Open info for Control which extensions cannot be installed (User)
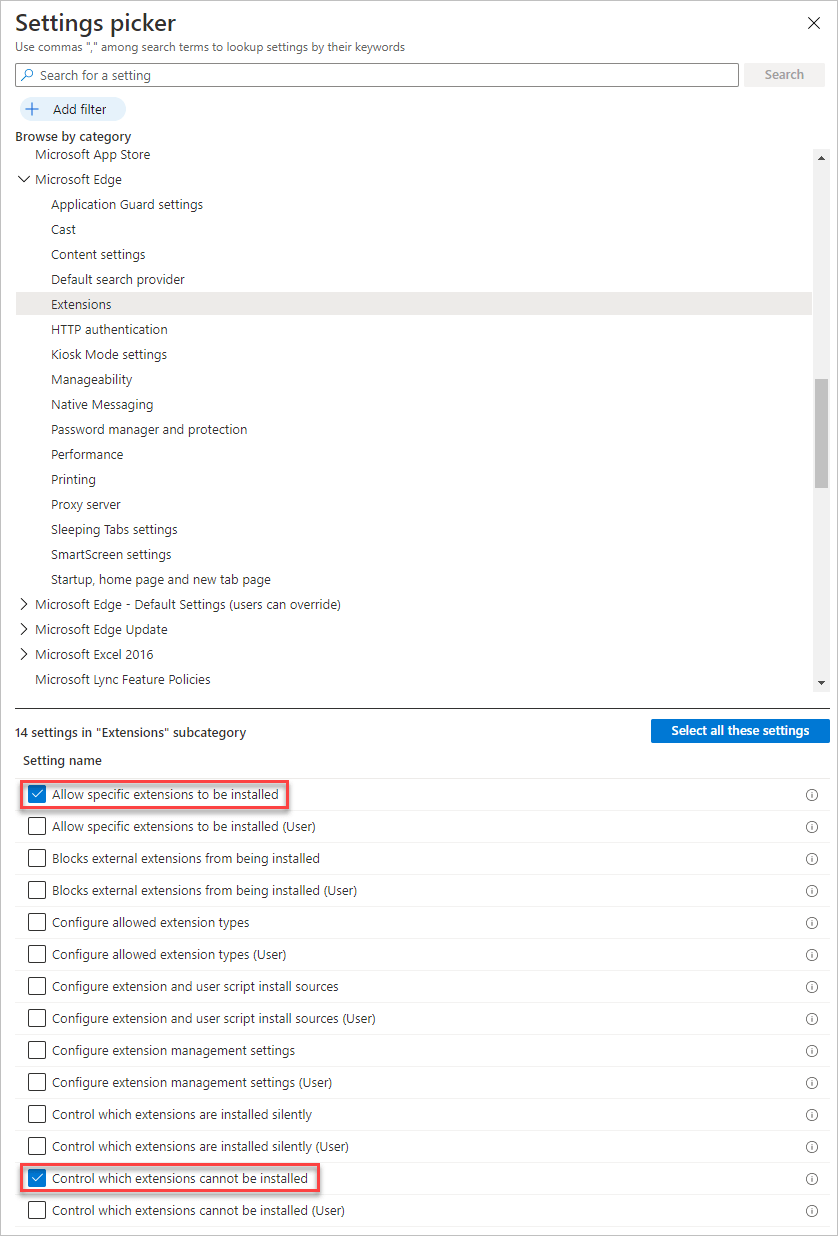838x1236 pixels. coord(812,1211)
